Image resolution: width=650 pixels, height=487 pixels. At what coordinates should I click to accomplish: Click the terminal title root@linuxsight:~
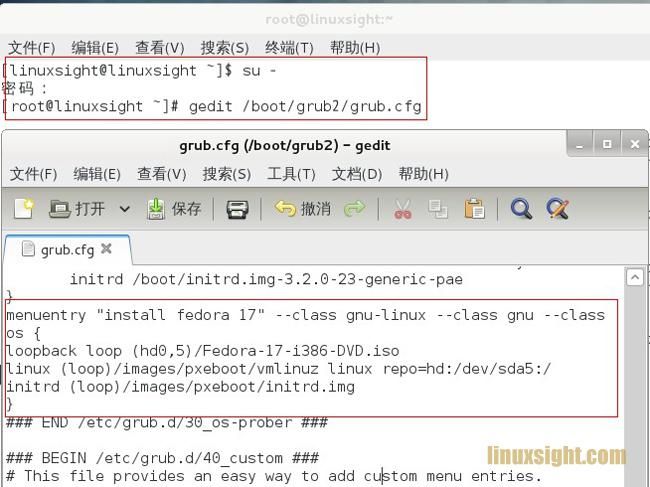tap(329, 19)
